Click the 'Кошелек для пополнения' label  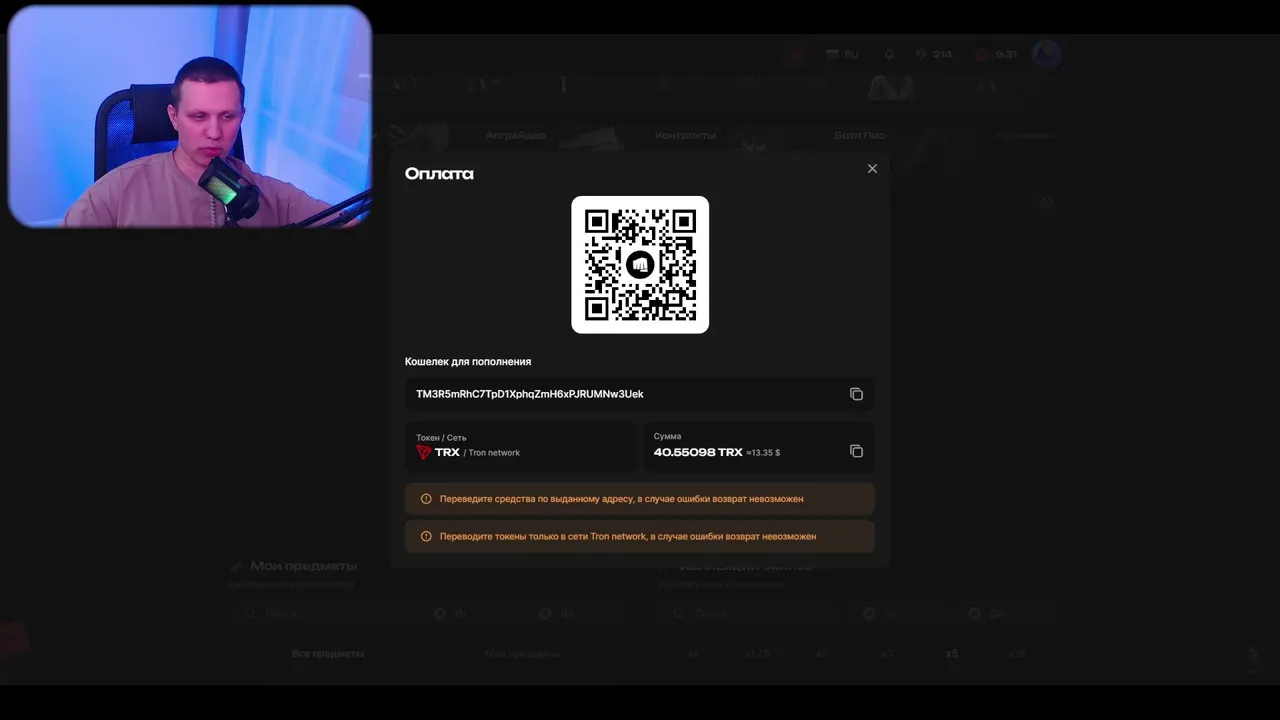click(468, 361)
